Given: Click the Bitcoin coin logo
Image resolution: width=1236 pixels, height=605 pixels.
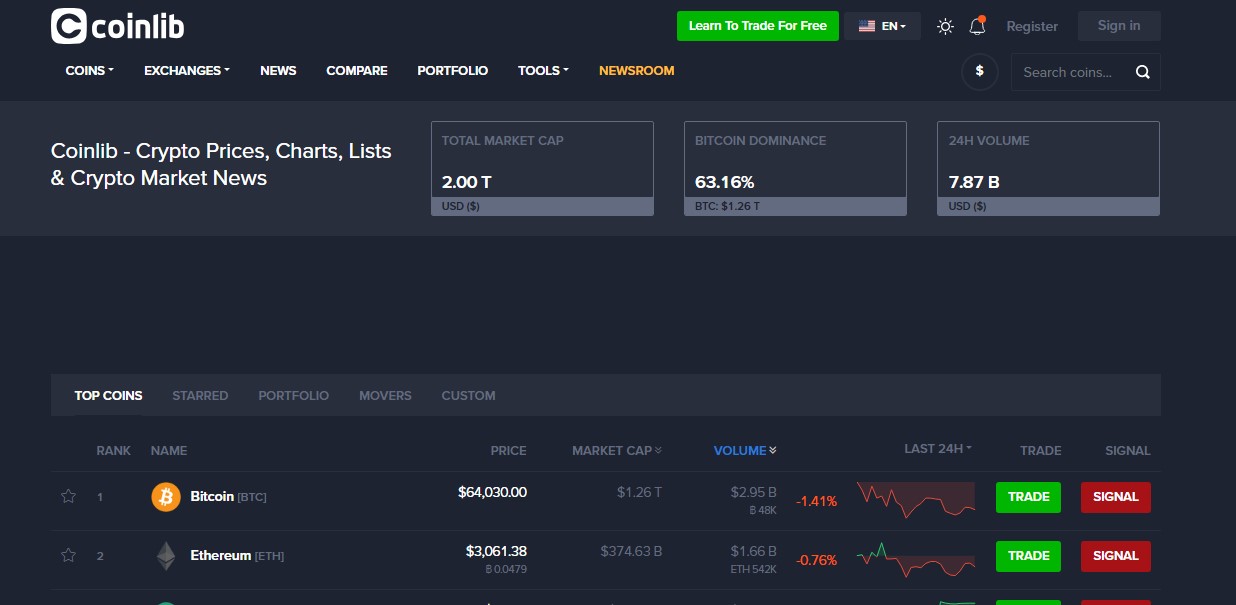Looking at the screenshot, I should pyautogui.click(x=165, y=496).
